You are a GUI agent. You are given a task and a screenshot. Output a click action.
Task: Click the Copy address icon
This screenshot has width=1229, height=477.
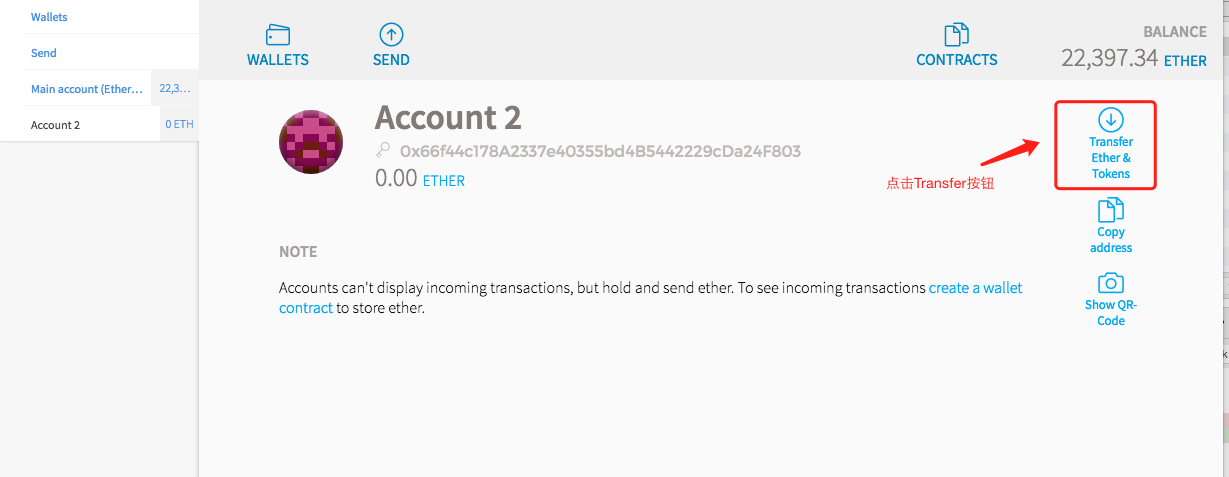click(x=1110, y=210)
